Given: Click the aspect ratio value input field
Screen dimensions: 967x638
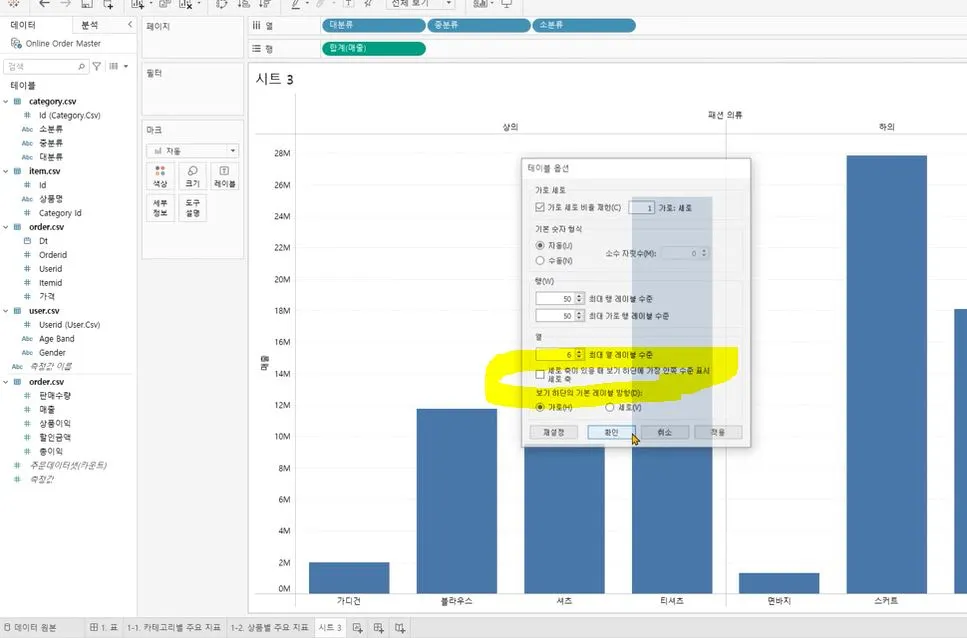Looking at the screenshot, I should [641, 208].
